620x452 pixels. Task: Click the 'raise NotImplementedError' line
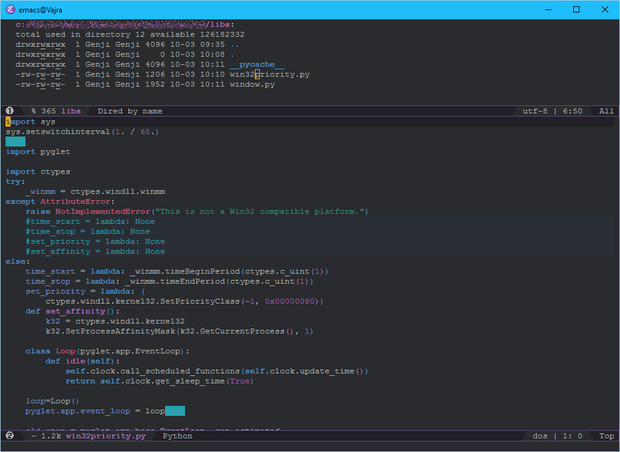click(x=197, y=212)
